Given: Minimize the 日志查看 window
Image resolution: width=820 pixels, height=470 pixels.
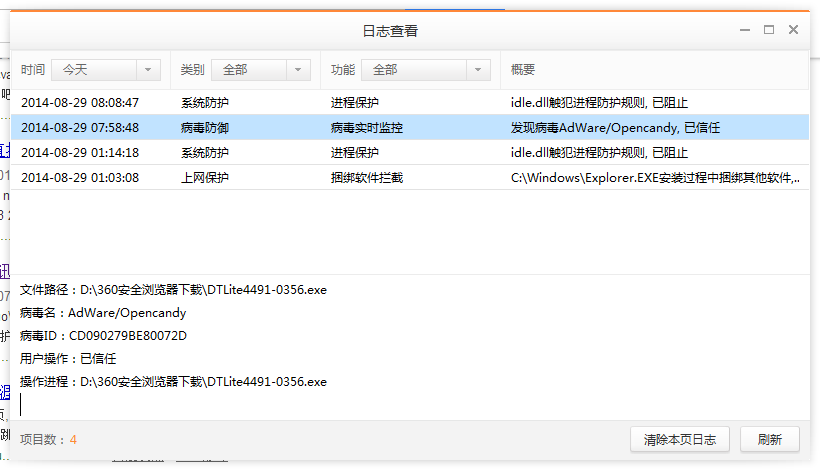Looking at the screenshot, I should click(x=744, y=30).
